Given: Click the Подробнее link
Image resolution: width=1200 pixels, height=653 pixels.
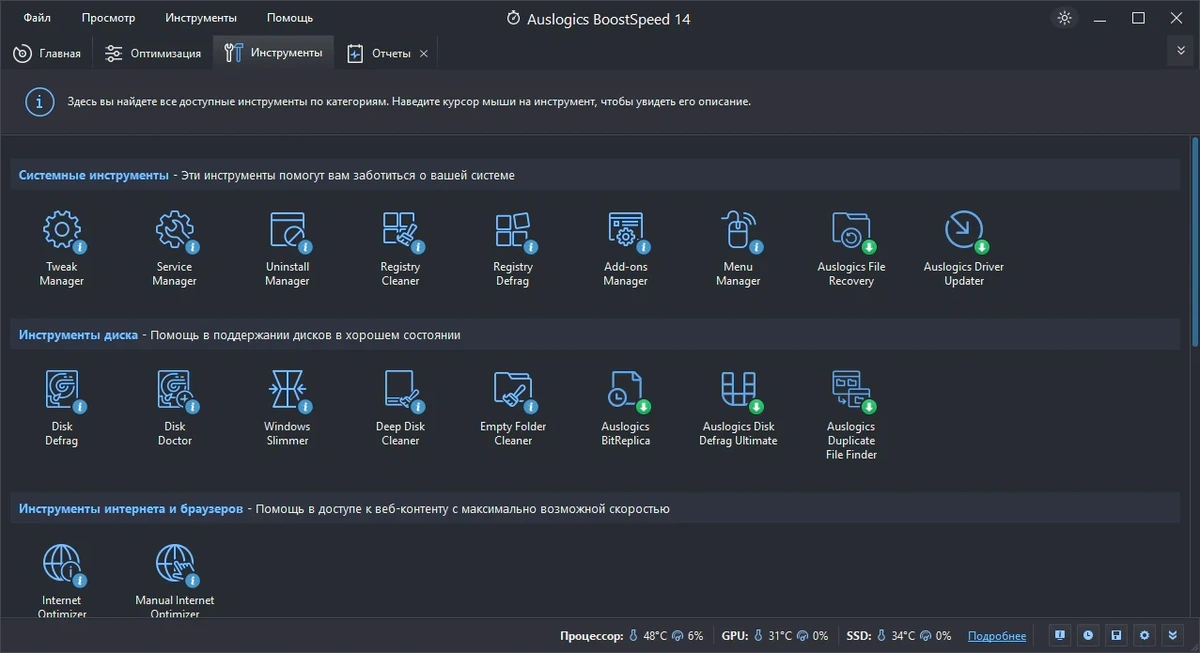Looking at the screenshot, I should (996, 636).
